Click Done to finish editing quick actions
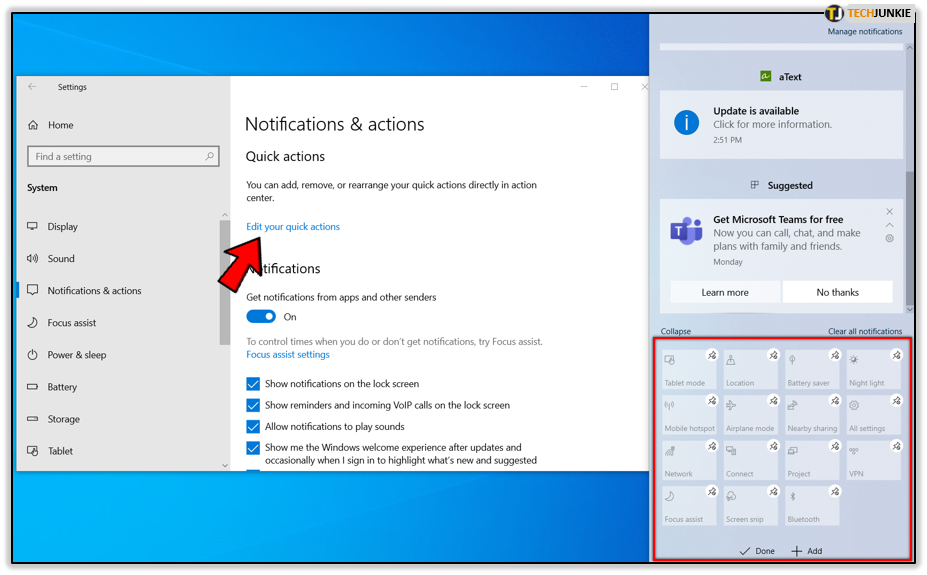927x575 pixels. pyautogui.click(x=757, y=551)
